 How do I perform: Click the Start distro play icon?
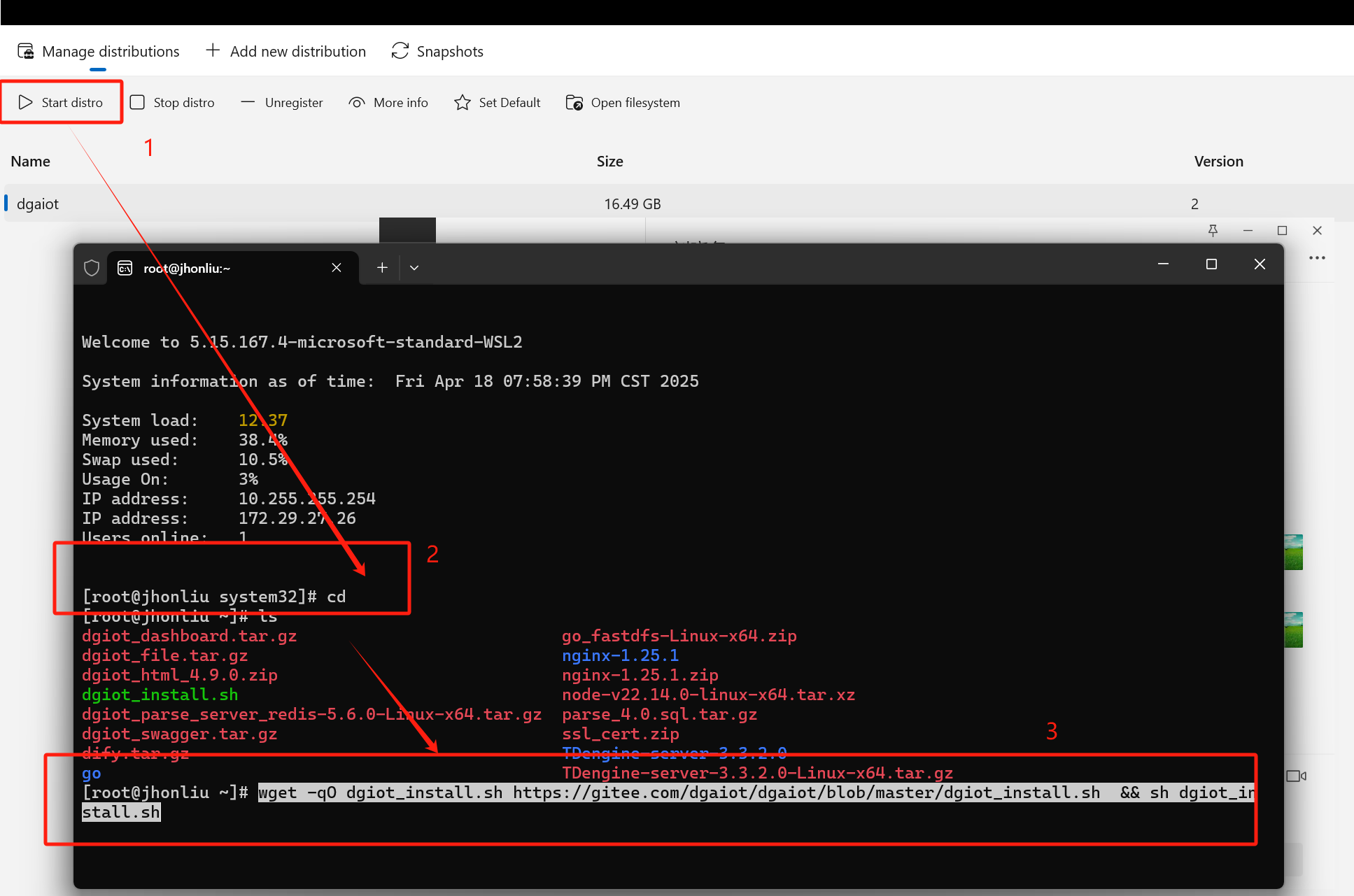click(x=26, y=102)
